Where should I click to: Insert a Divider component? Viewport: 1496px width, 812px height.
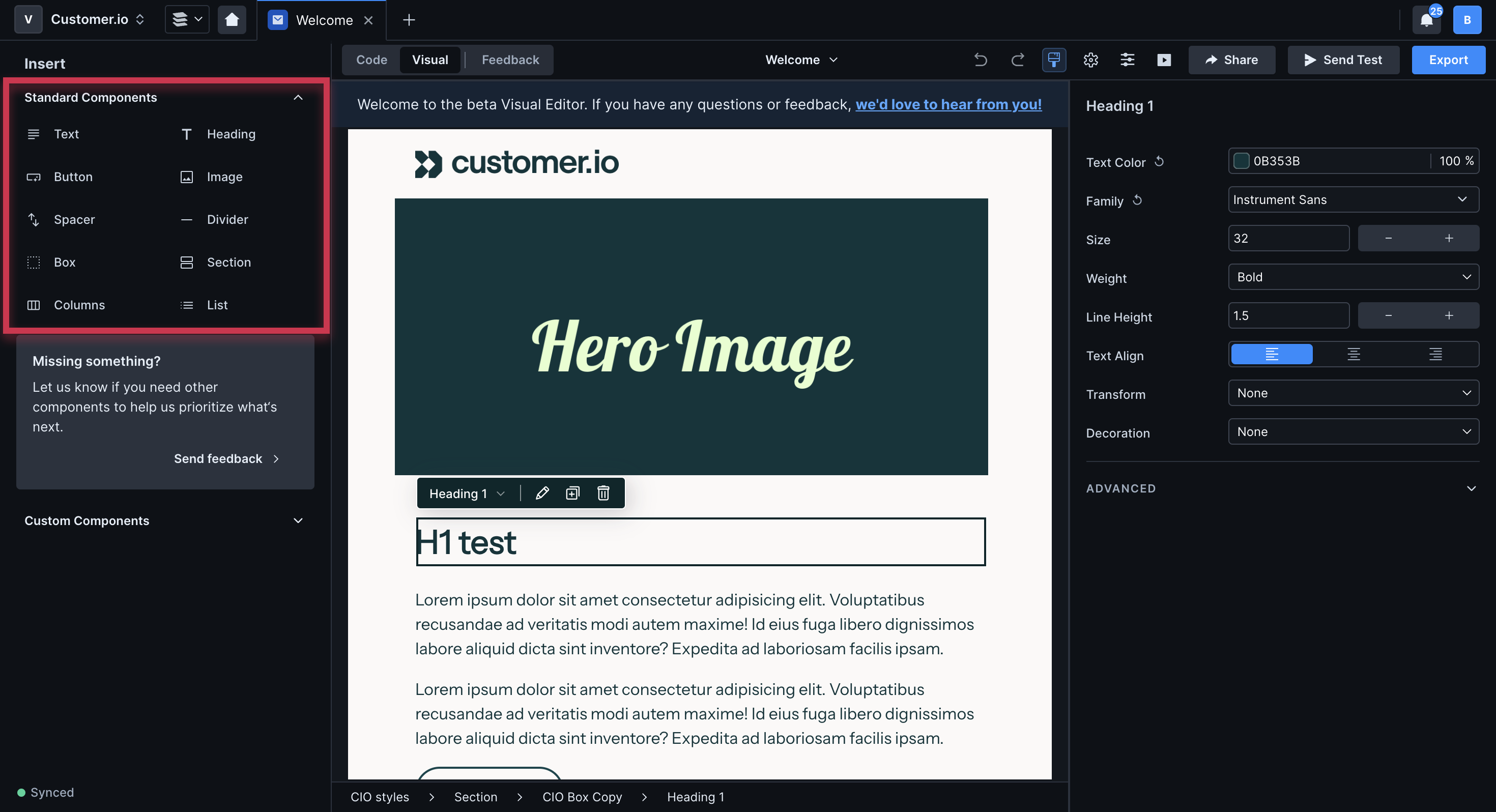click(214, 220)
